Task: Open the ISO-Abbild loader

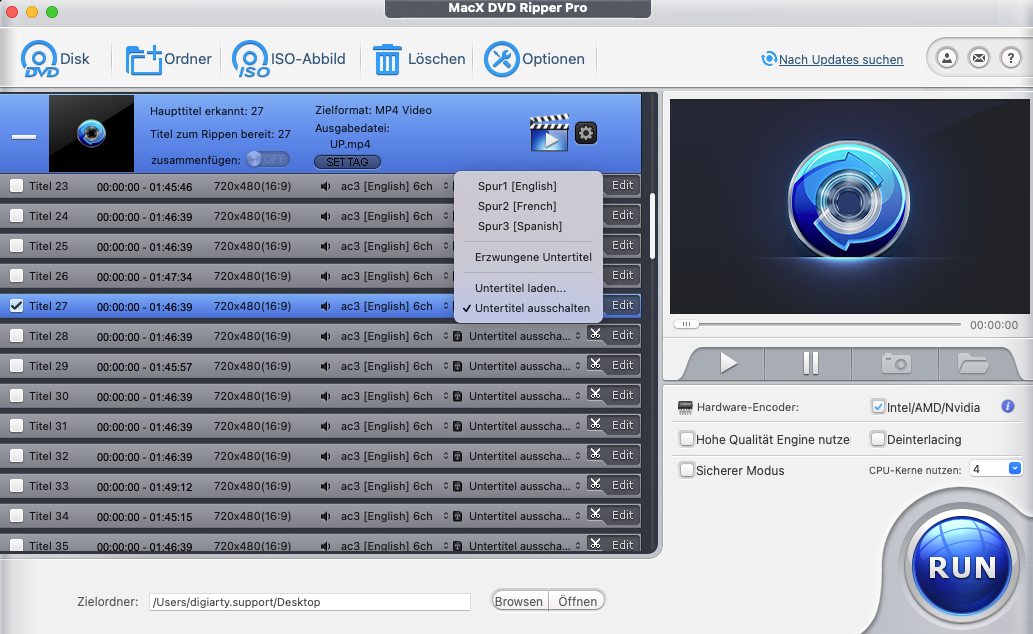Action: click(x=251, y=60)
